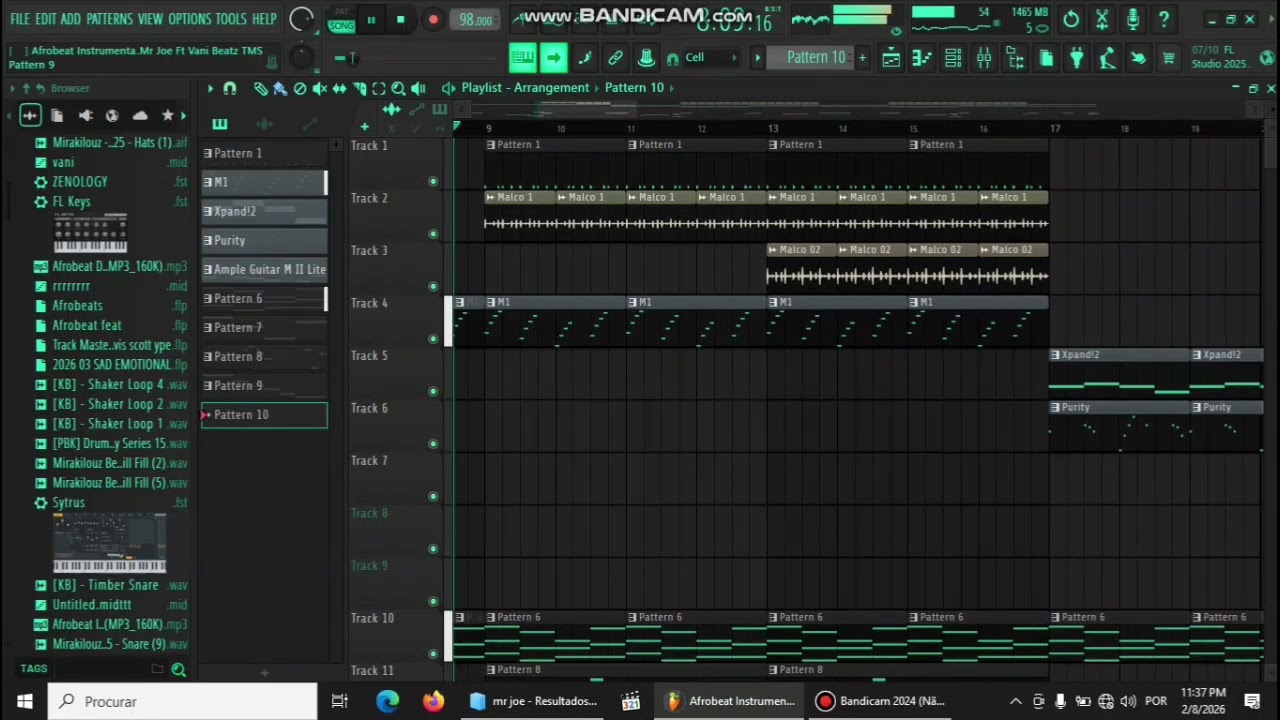1280x720 pixels.
Task: Open the Mixer from the main toolbar
Action: pos(984,58)
